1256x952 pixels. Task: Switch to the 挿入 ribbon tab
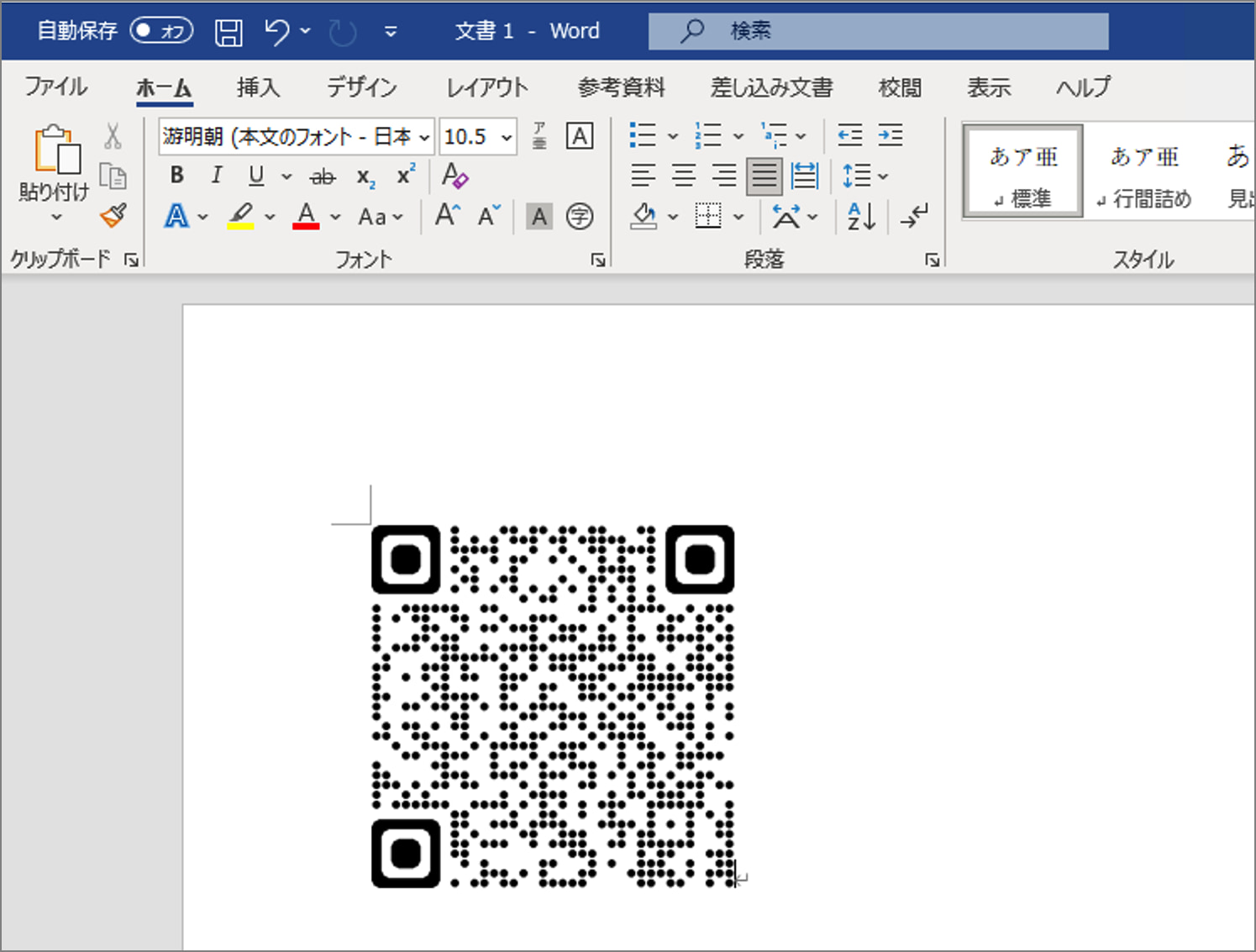258,87
